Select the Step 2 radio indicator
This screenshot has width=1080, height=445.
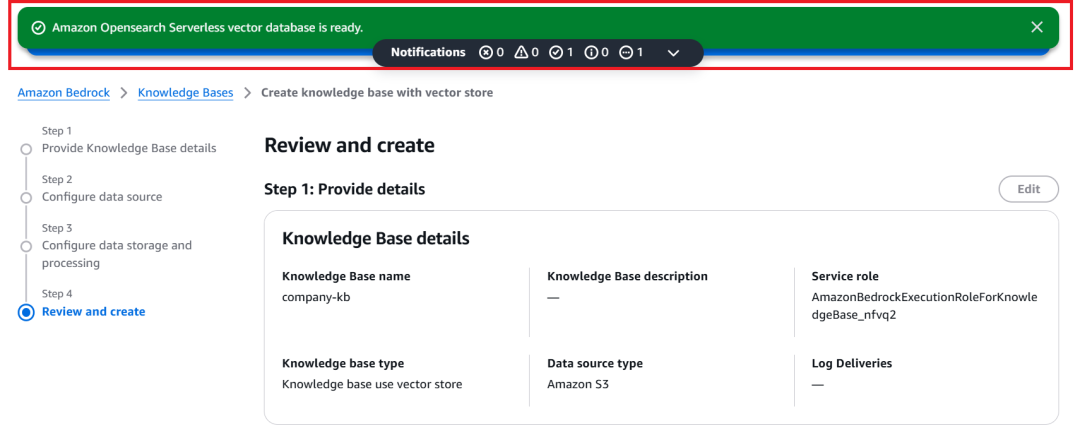click(x=26, y=197)
